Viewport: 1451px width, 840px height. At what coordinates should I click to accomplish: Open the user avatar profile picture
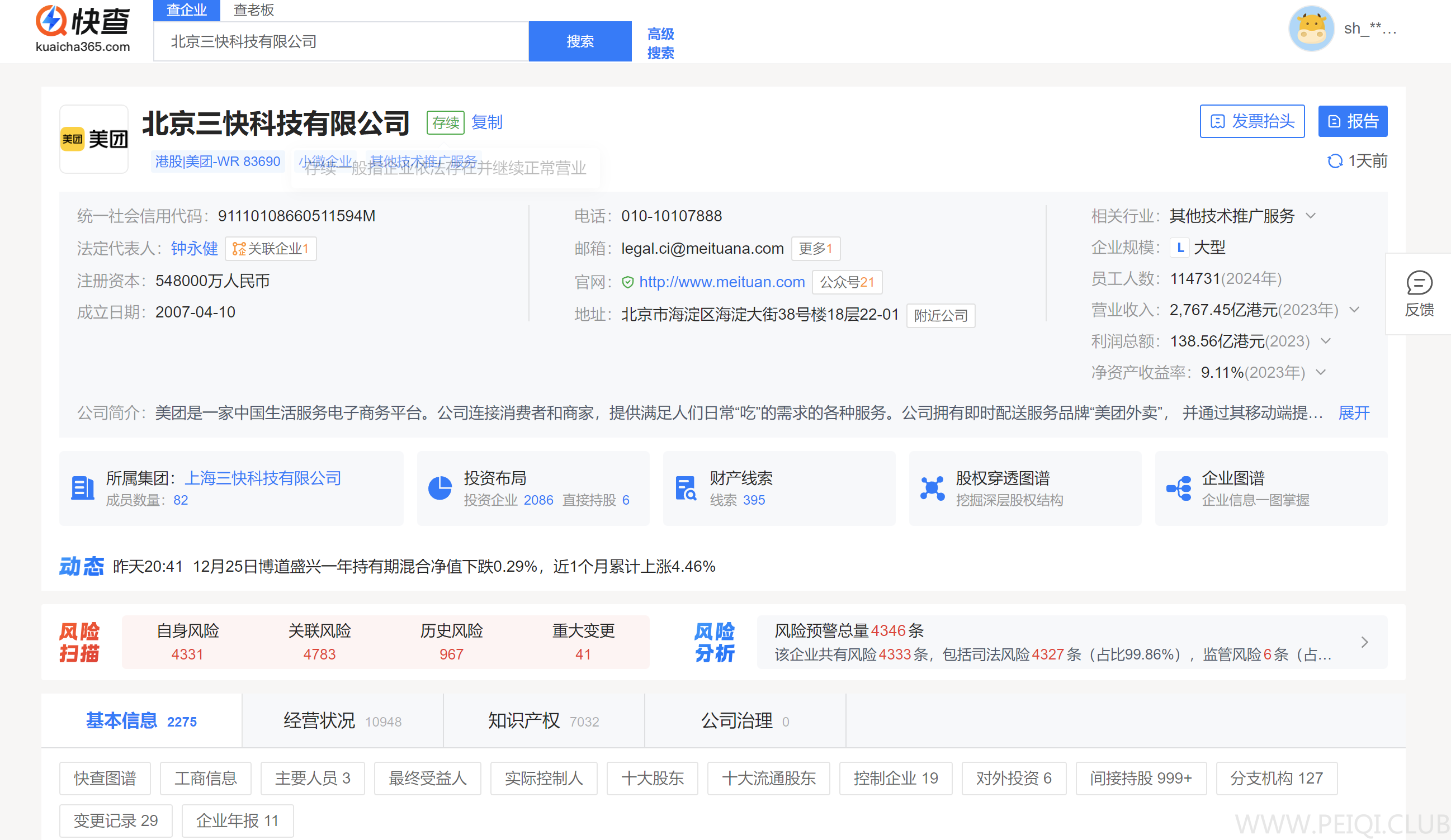point(1311,28)
